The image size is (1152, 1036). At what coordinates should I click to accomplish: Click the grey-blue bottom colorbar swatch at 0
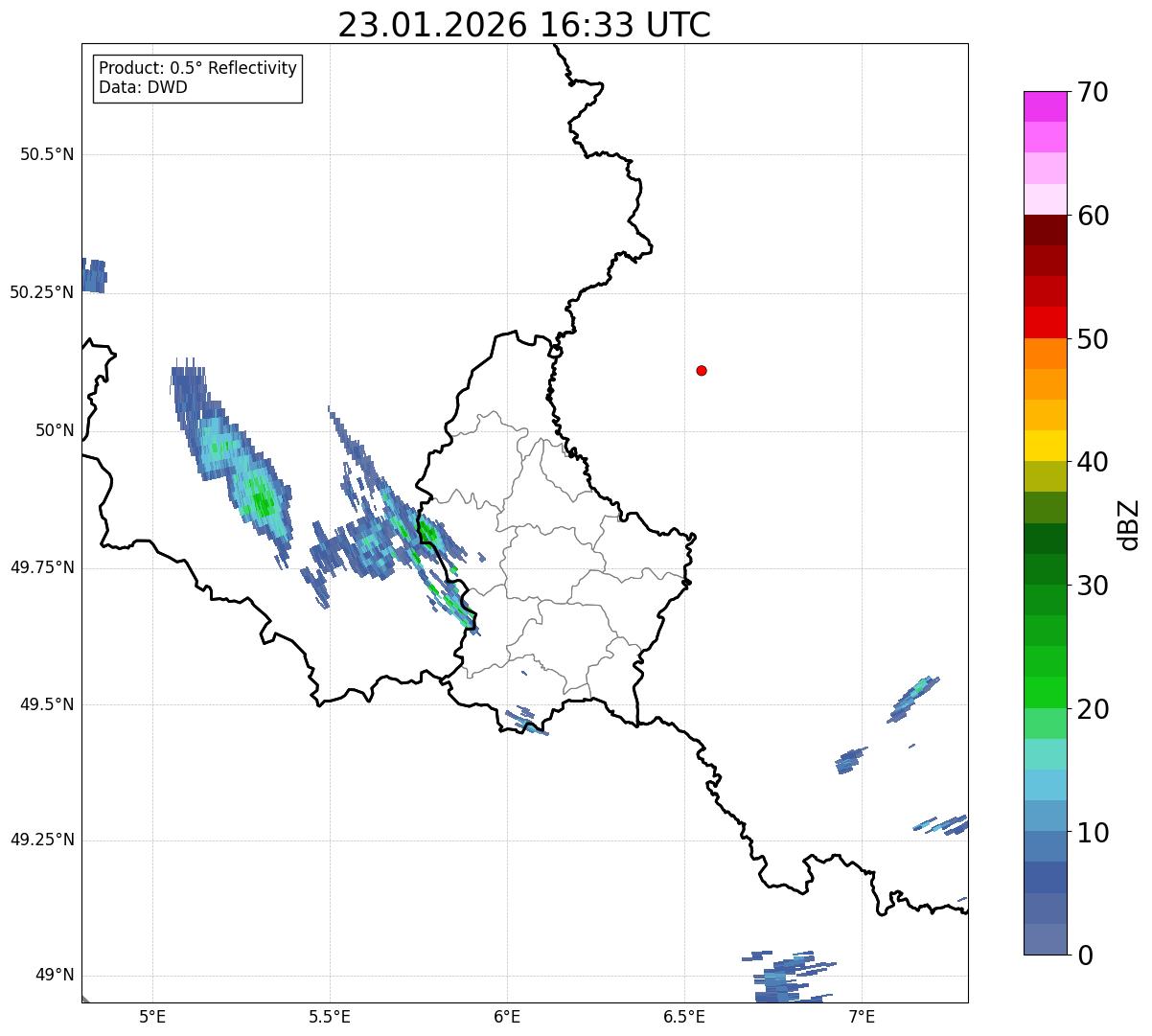click(1046, 939)
